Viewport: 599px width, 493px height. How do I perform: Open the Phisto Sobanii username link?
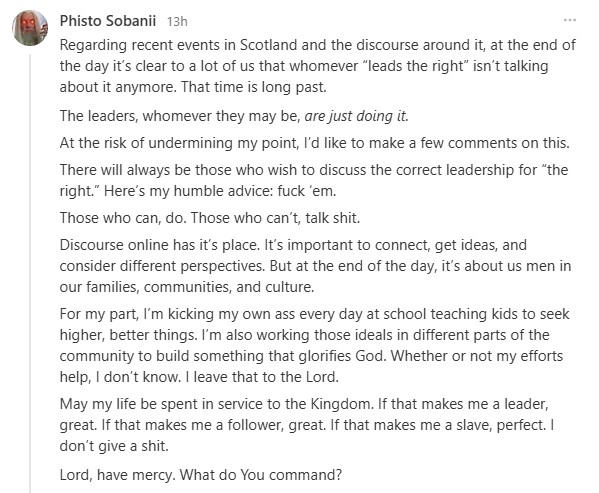(x=108, y=21)
